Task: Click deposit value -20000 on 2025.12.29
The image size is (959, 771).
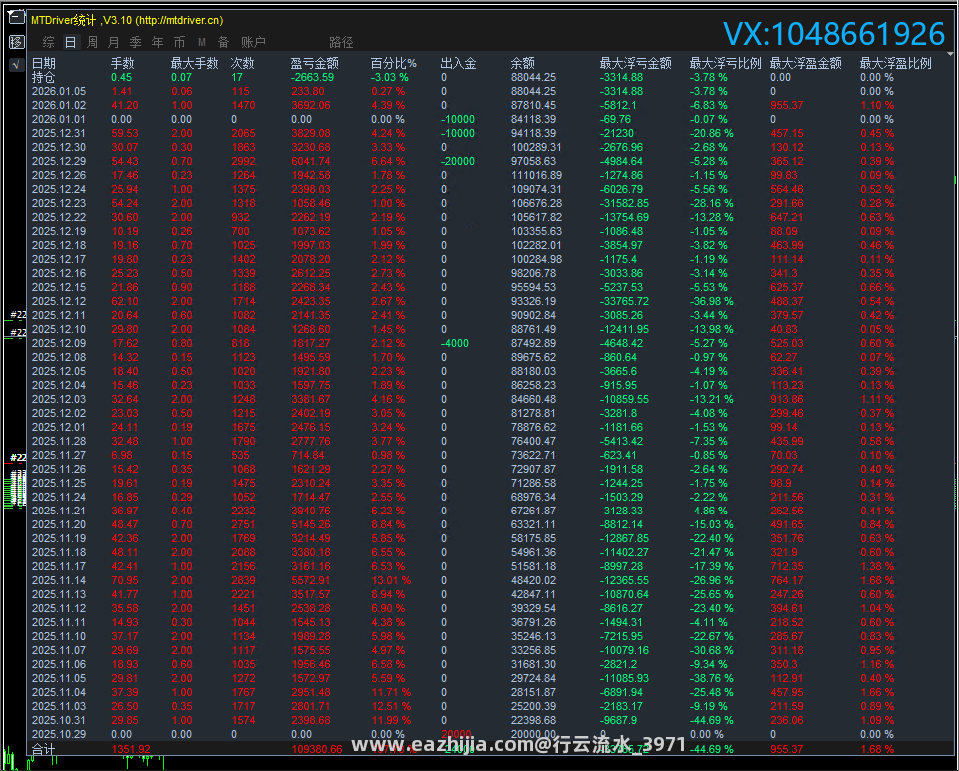Action: coord(458,161)
